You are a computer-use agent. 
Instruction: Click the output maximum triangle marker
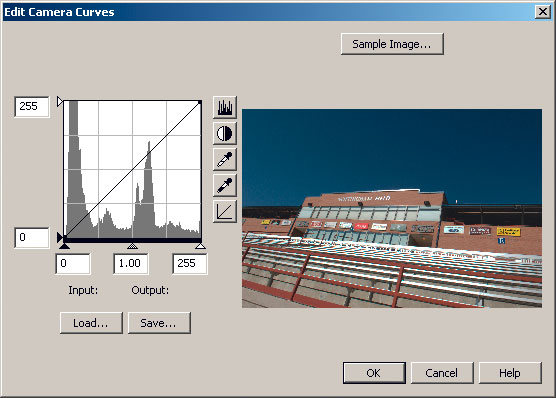[x=60, y=102]
